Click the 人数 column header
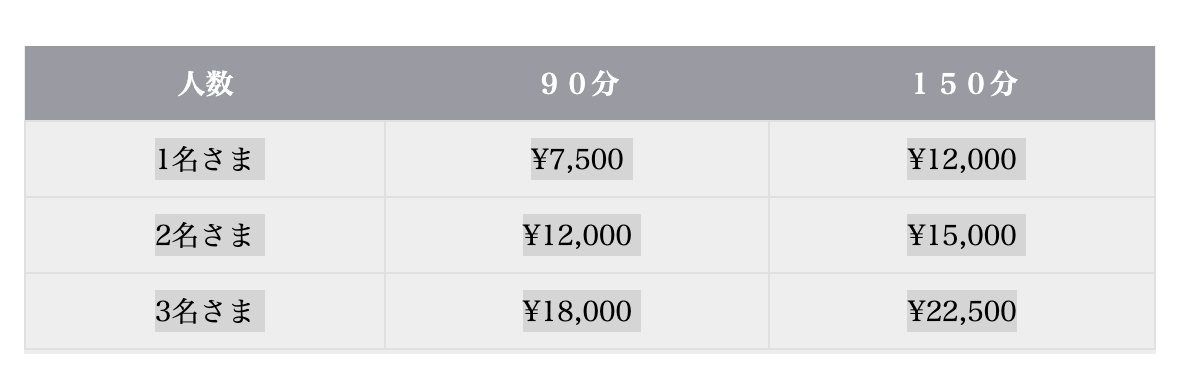Screen dimensions: 1186x390 [205, 83]
